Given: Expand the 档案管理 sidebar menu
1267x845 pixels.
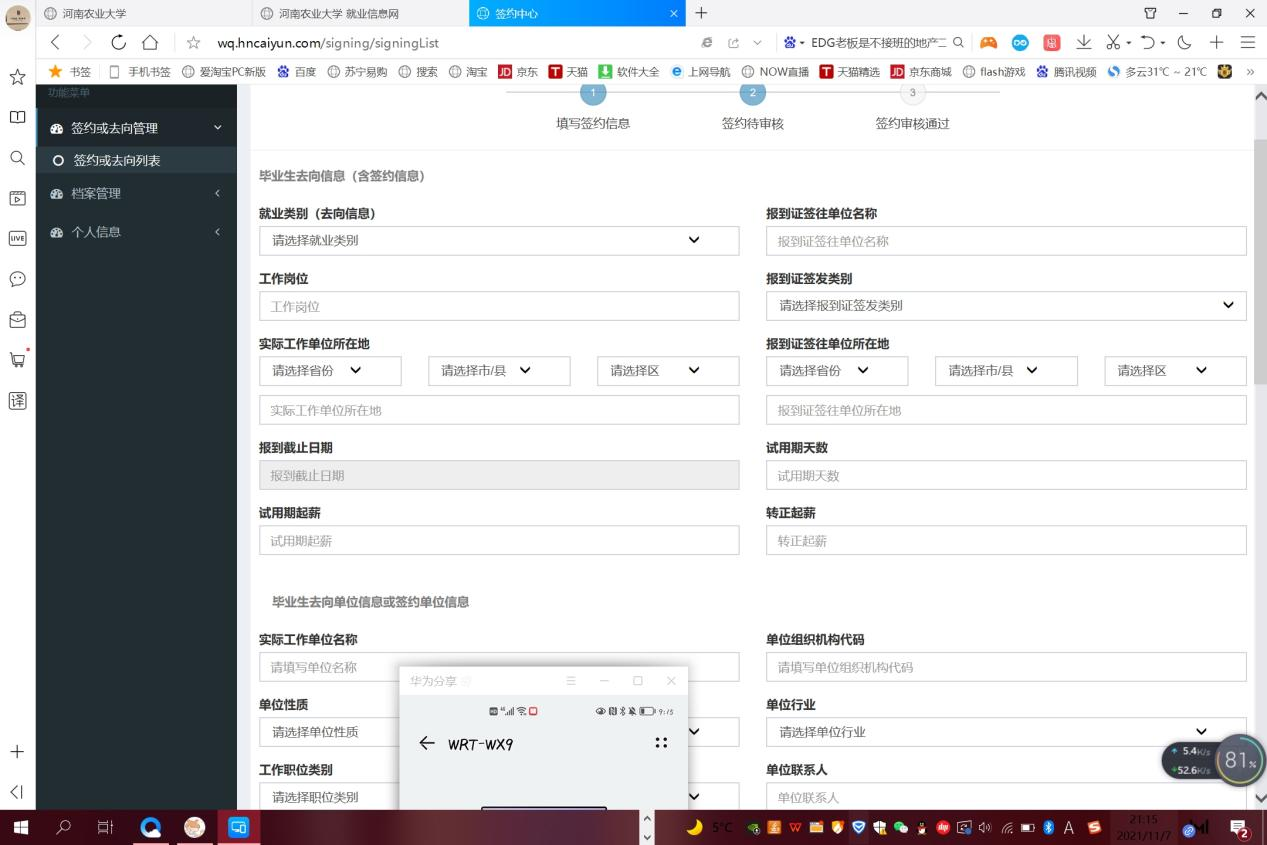Looking at the screenshot, I should coord(136,194).
